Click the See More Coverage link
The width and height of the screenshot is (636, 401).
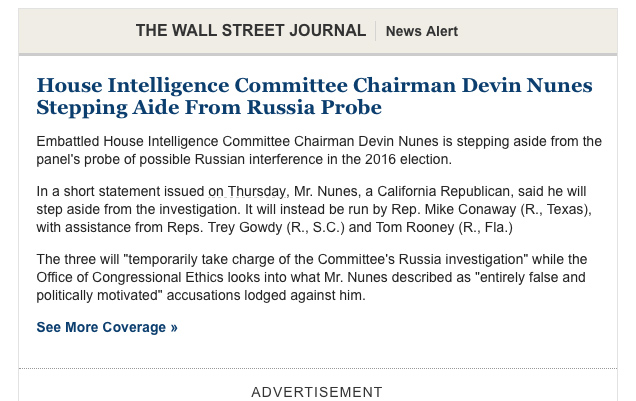[x=107, y=327]
